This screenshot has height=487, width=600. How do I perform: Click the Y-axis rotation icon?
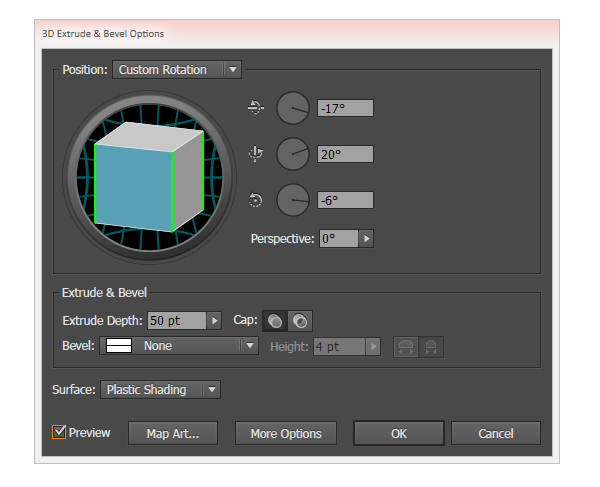[255, 154]
